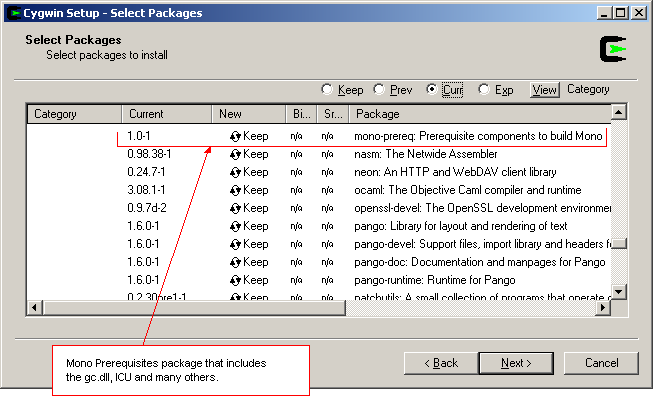Click the vertical scrollbar thumb
653x402 pixels.
[x=619, y=244]
